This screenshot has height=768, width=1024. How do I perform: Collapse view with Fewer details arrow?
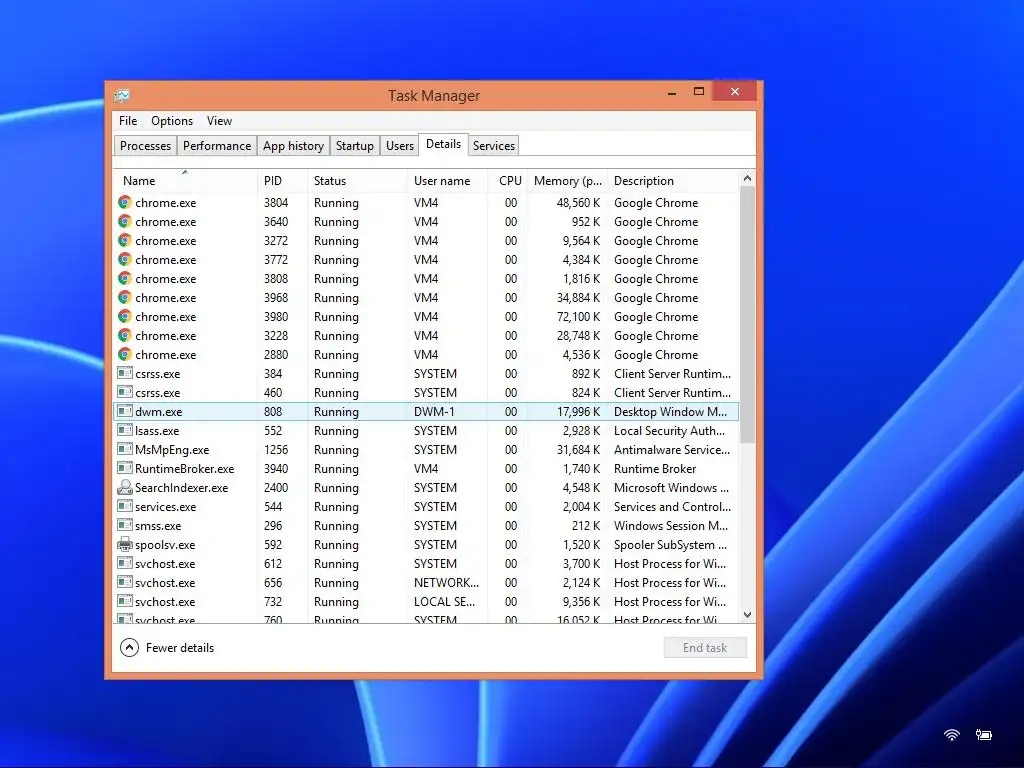coord(129,647)
